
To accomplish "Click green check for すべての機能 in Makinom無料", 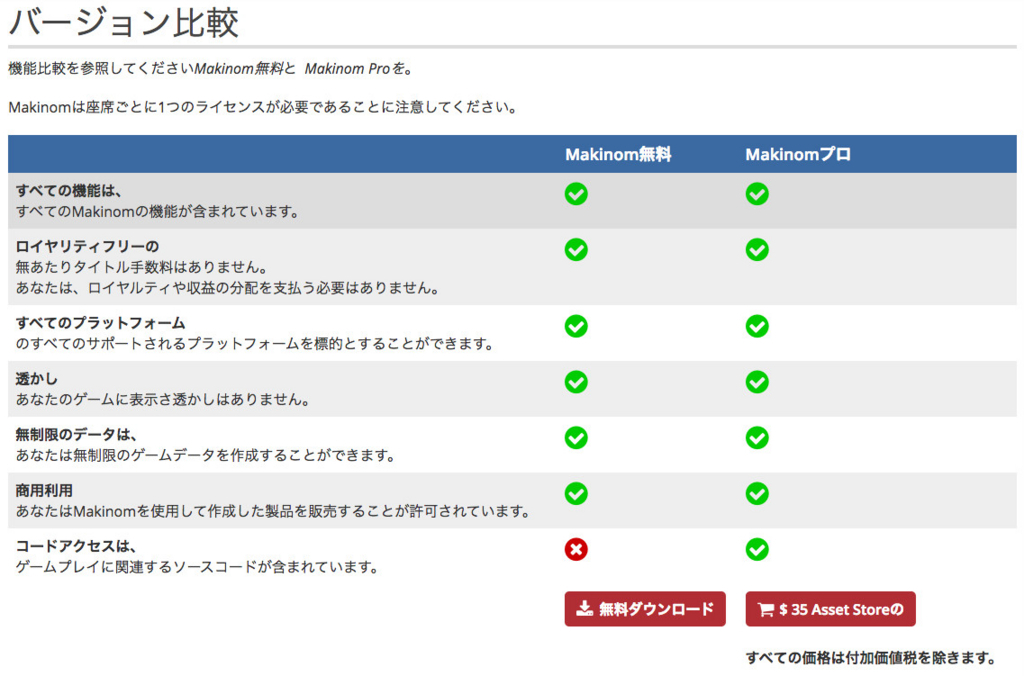I will [x=576, y=194].
